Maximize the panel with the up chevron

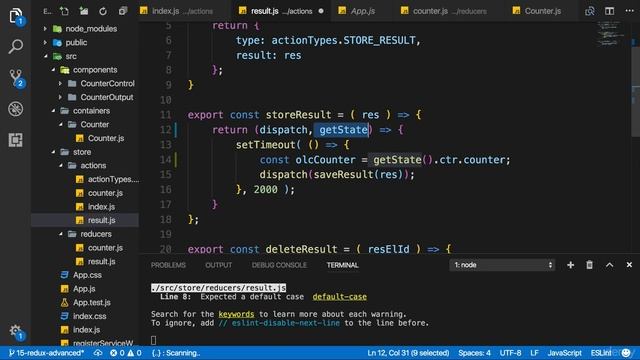click(x=609, y=265)
